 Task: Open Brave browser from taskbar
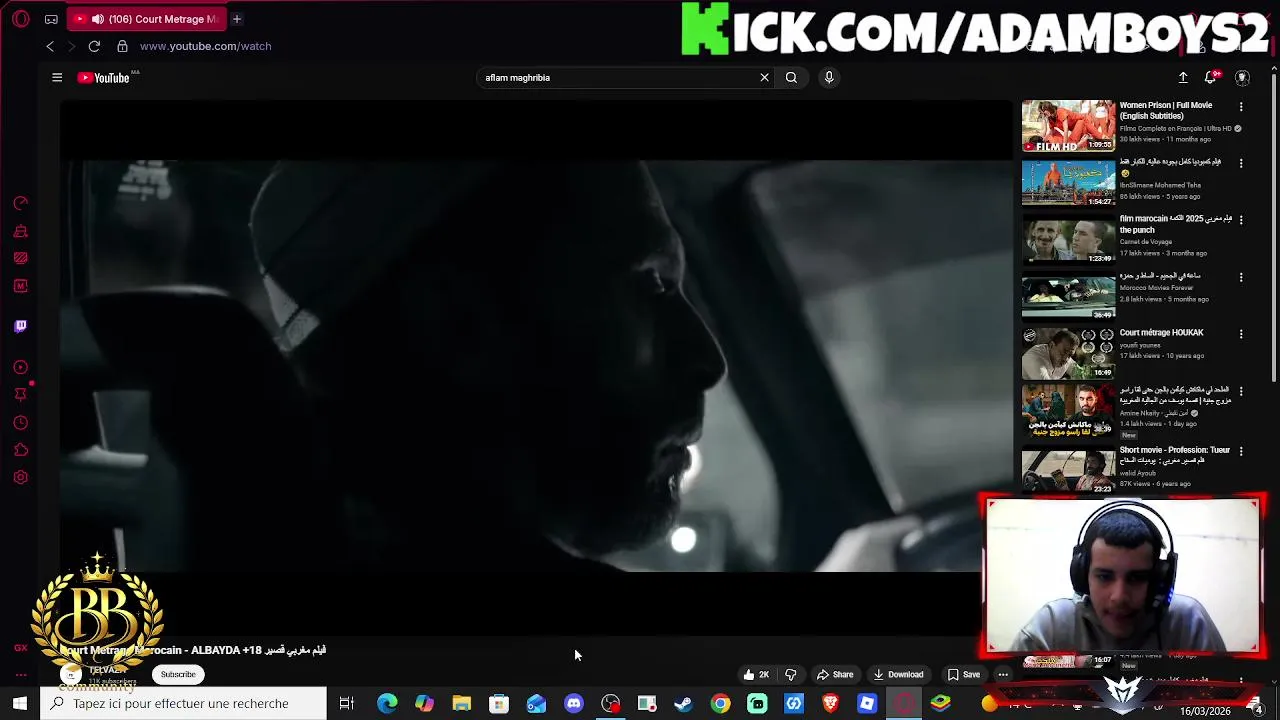[830, 704]
